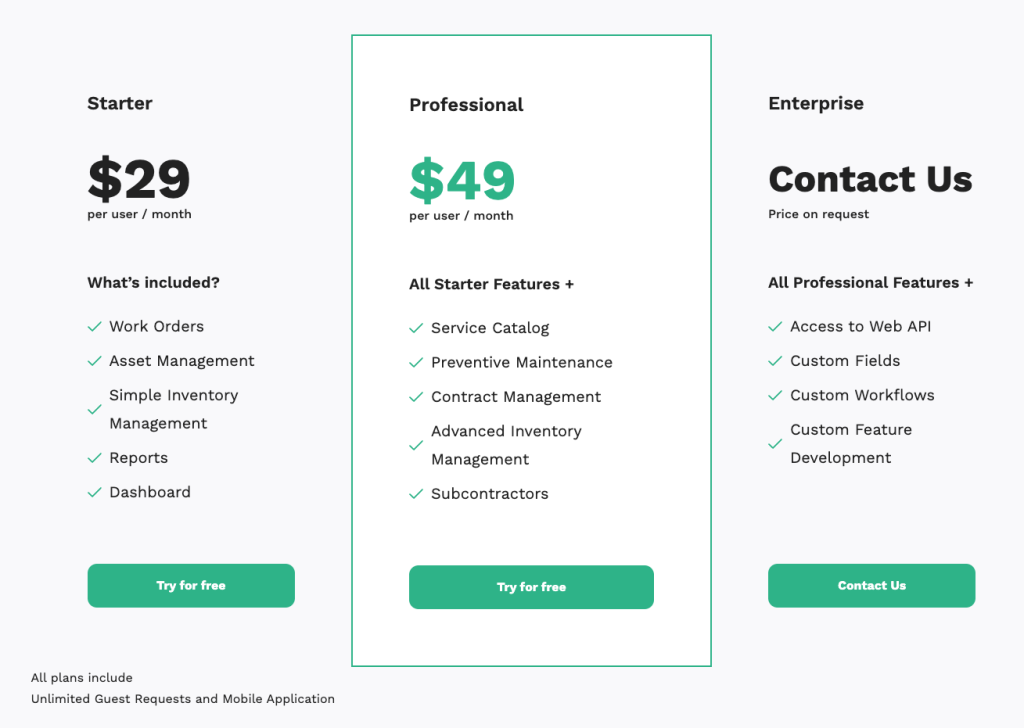Screen dimensions: 1024x728
Task: Click the checkmark beside Custom Workflows
Action: coord(775,396)
